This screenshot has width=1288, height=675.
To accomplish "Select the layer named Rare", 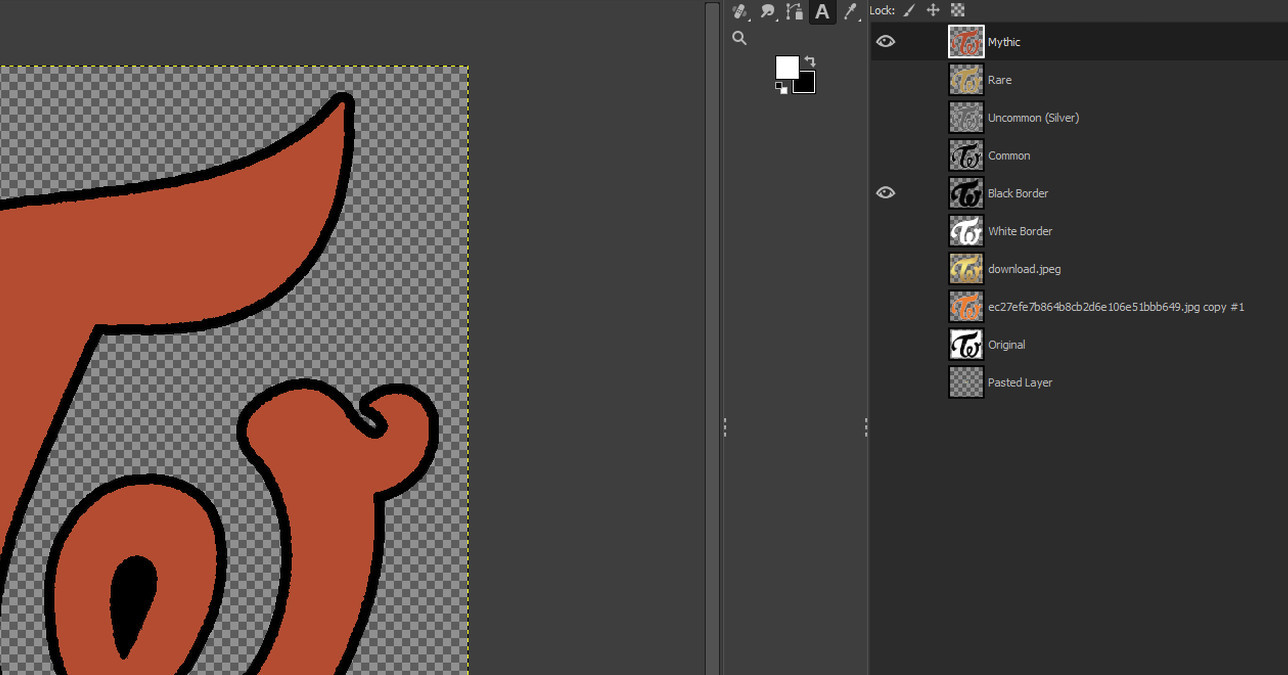I will [x=999, y=80].
